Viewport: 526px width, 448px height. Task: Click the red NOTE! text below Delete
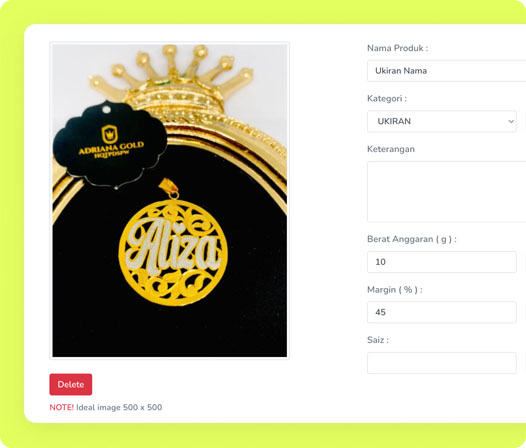(x=61, y=407)
